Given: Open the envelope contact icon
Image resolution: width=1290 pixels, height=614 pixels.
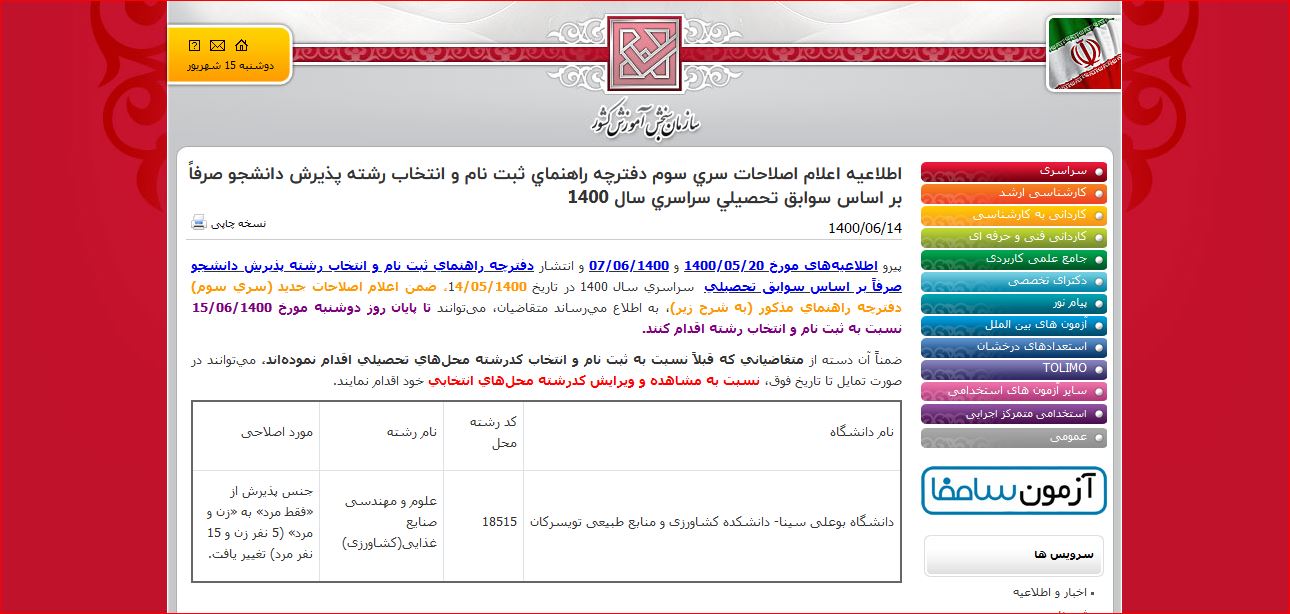Looking at the screenshot, I should pyautogui.click(x=217, y=46).
